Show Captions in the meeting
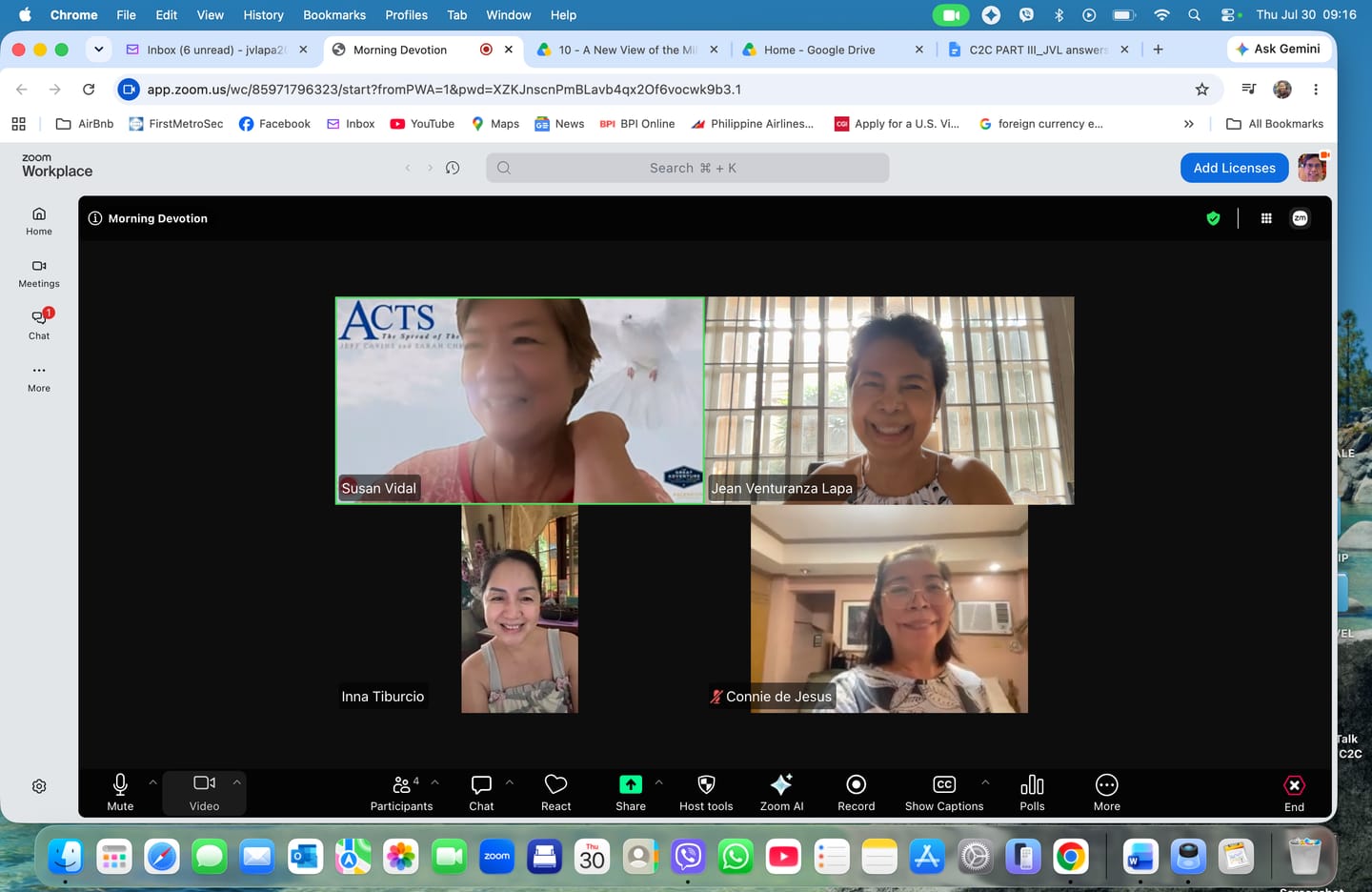The image size is (1372, 892). click(943, 792)
